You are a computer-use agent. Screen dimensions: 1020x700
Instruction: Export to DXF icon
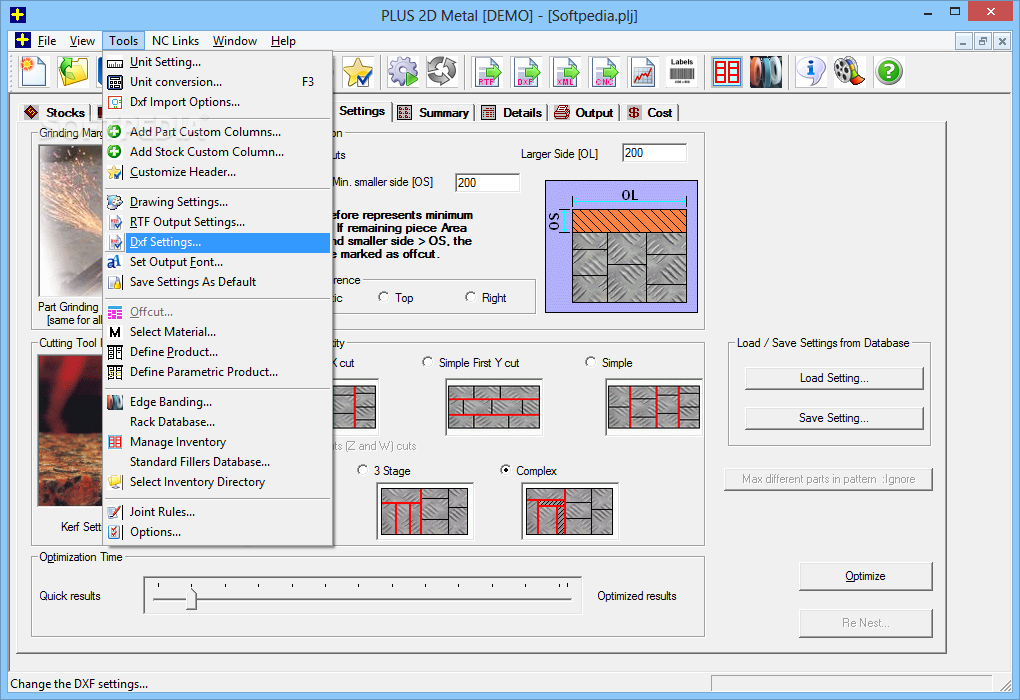pyautogui.click(x=527, y=72)
